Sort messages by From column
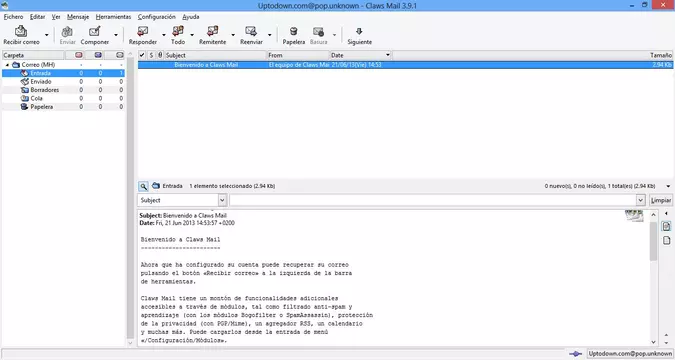 pos(298,55)
